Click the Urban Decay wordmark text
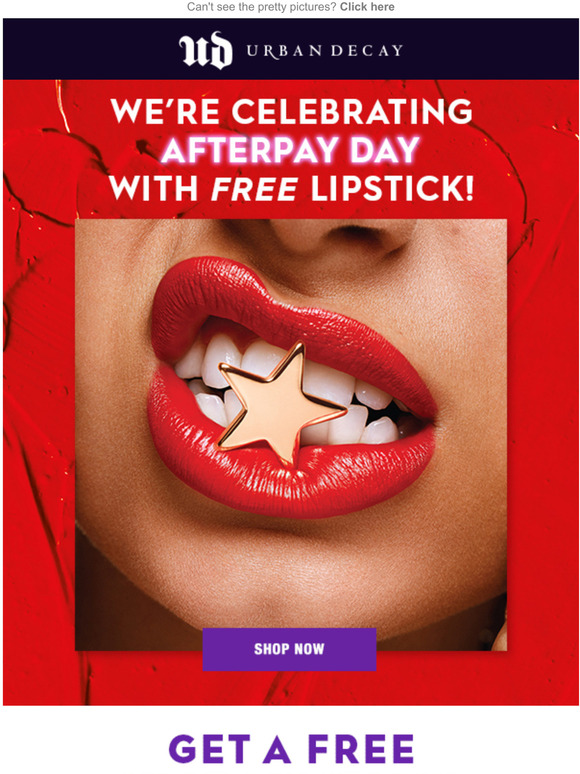 coord(324,51)
